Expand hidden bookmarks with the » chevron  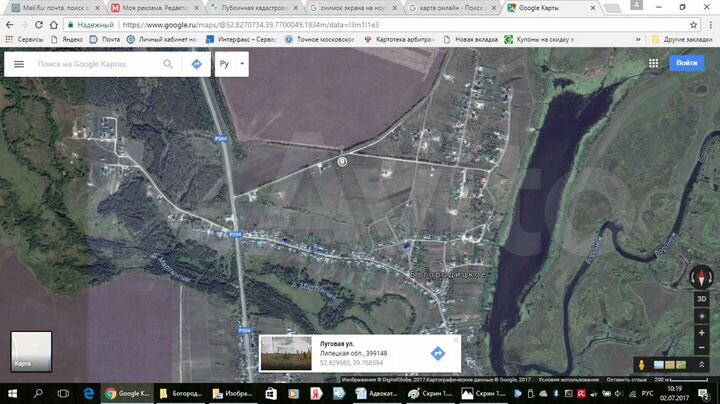coord(638,39)
